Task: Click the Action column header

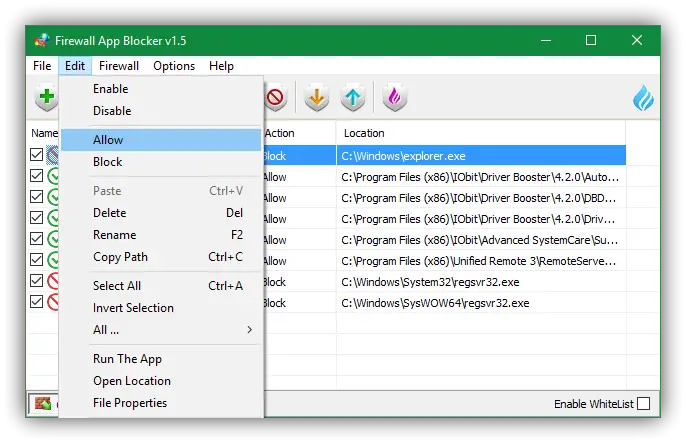Action: (300, 133)
